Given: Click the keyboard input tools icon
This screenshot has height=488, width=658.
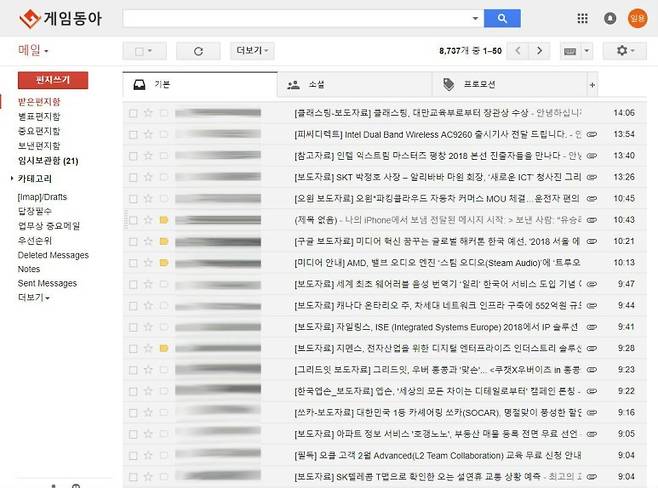Looking at the screenshot, I should [570, 51].
